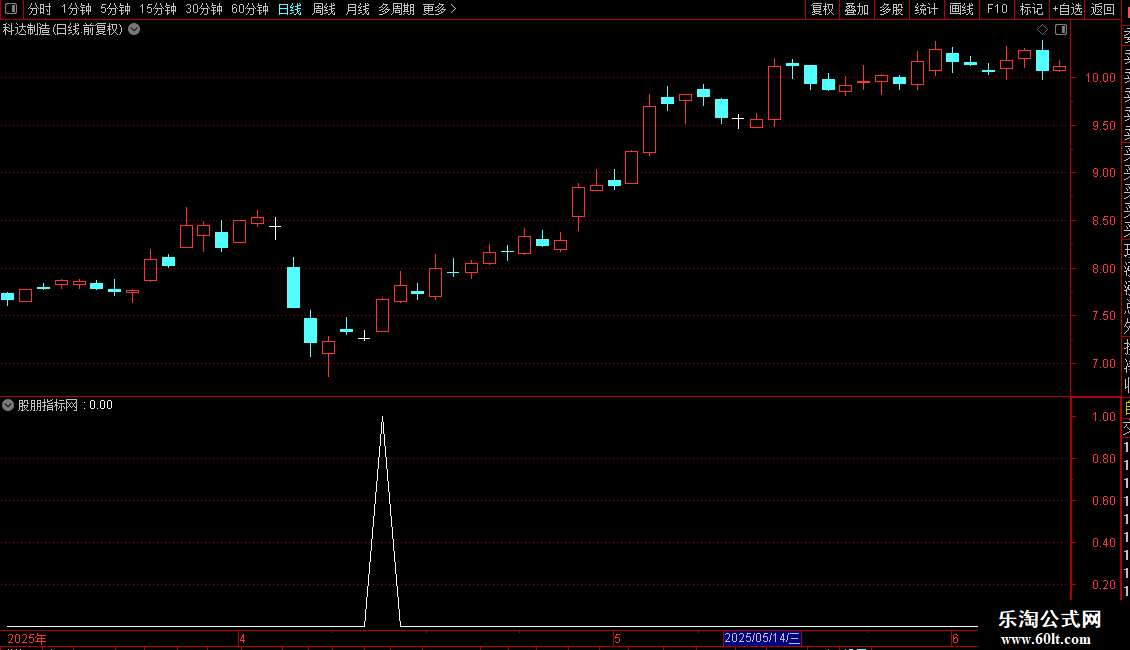Add stock with +自选 button
Screen dimensions: 1130x650
point(1067,9)
